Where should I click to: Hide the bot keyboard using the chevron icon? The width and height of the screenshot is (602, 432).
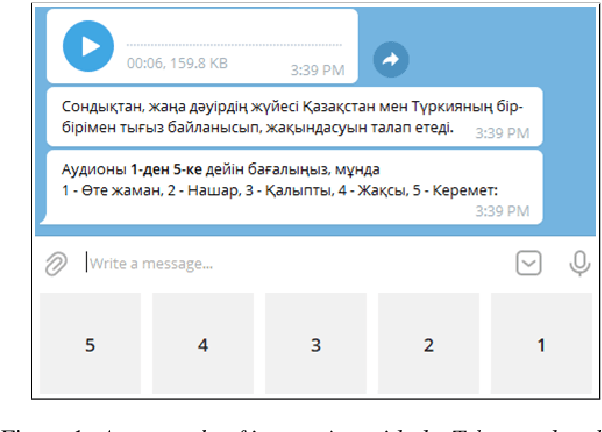pos(529,263)
